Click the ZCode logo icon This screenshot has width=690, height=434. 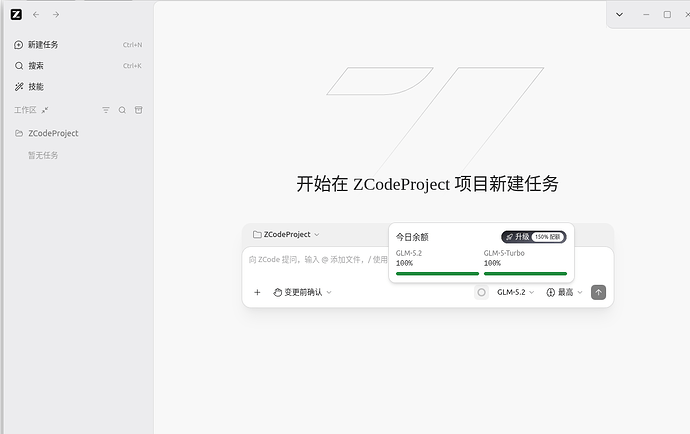(16, 15)
